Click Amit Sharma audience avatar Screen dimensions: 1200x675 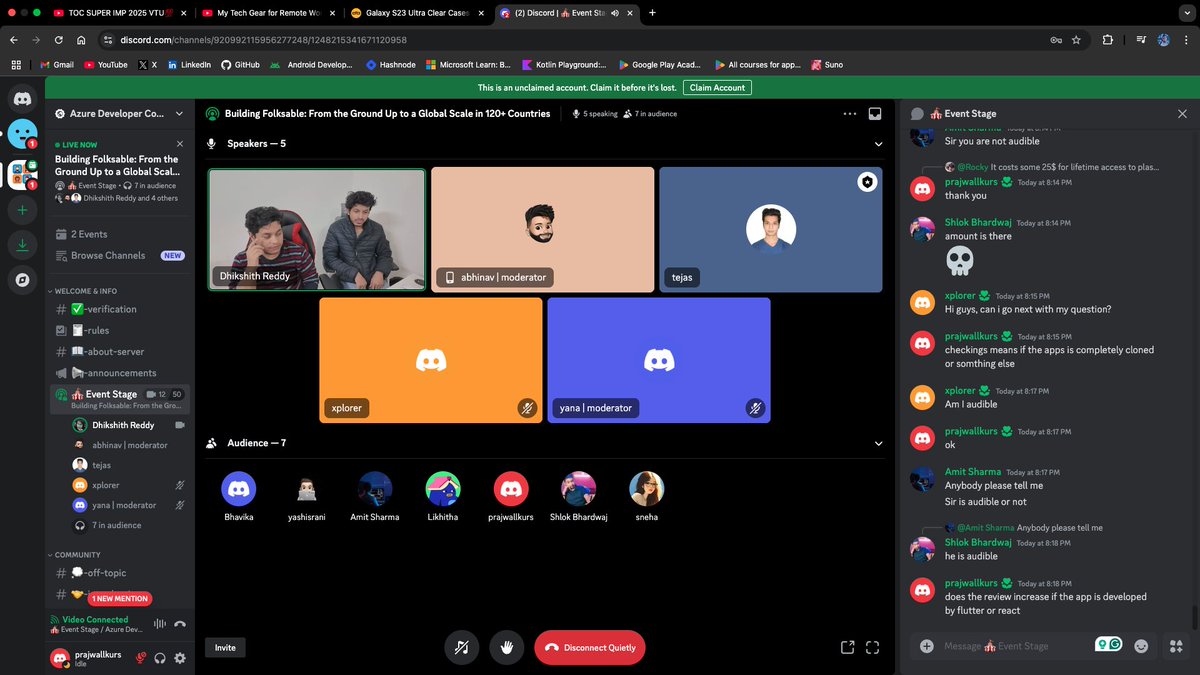[x=375, y=489]
